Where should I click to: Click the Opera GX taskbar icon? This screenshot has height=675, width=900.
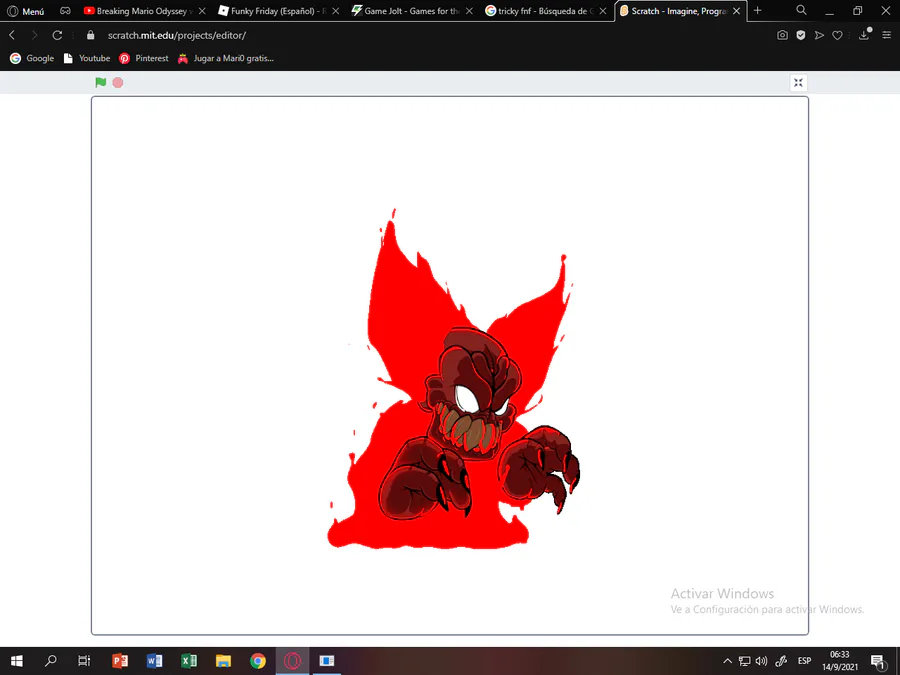[292, 661]
